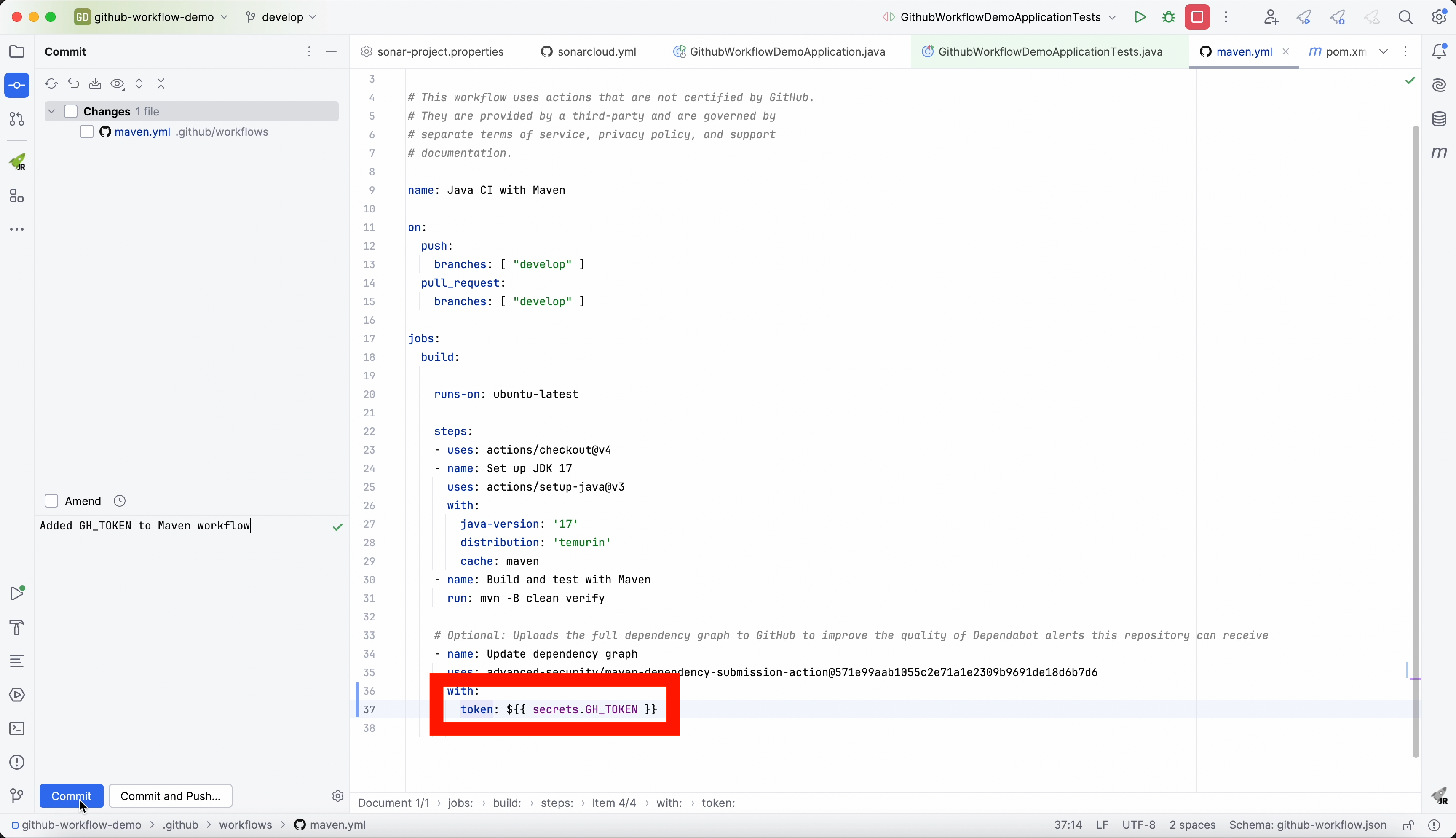
Task: Collapse the Changes tree node
Action: pos(52,111)
